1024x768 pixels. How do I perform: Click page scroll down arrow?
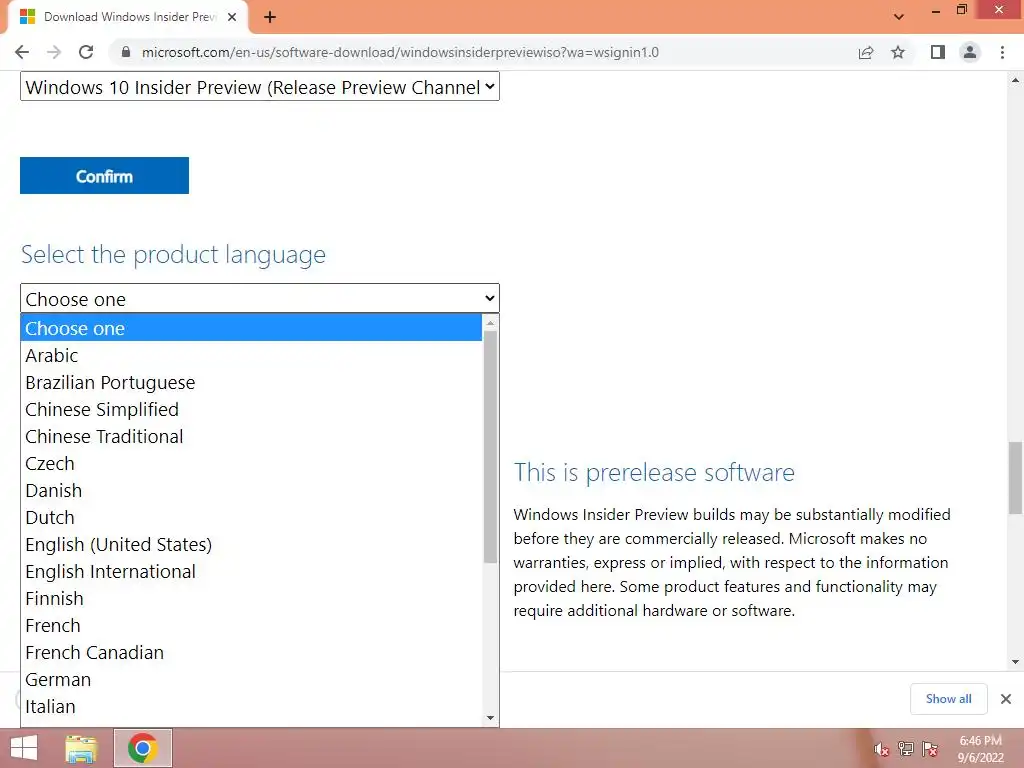coord(1015,662)
